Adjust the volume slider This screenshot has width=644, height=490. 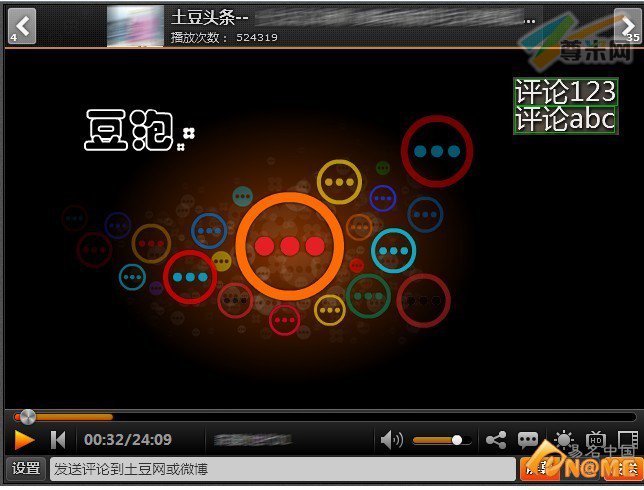442,440
